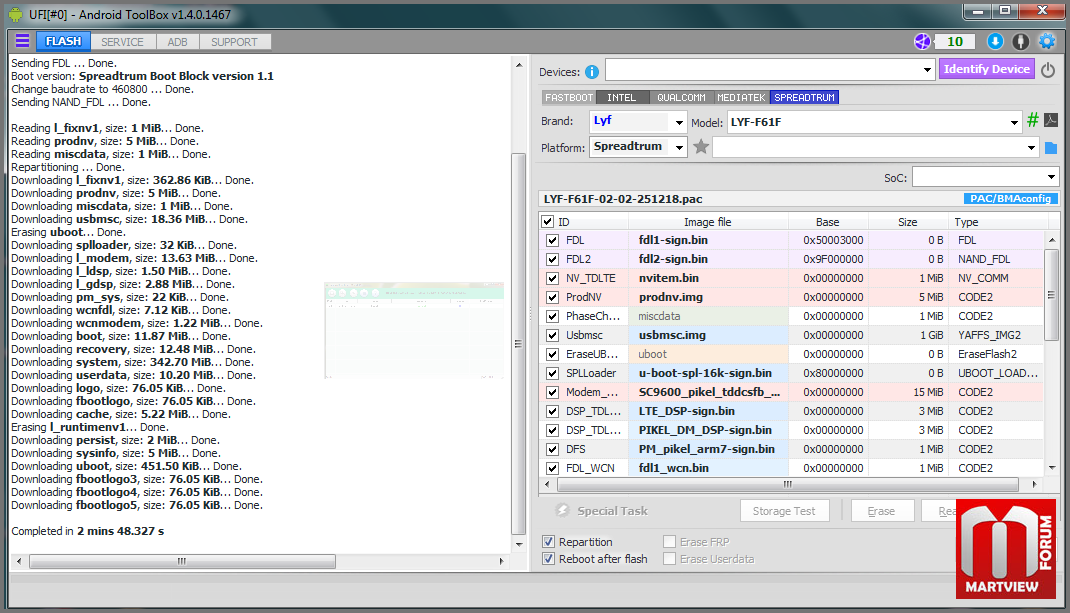Viewport: 1070px width, 613px height.
Task: Uncheck the Usbmsc row checkbox
Action: [x=552, y=335]
